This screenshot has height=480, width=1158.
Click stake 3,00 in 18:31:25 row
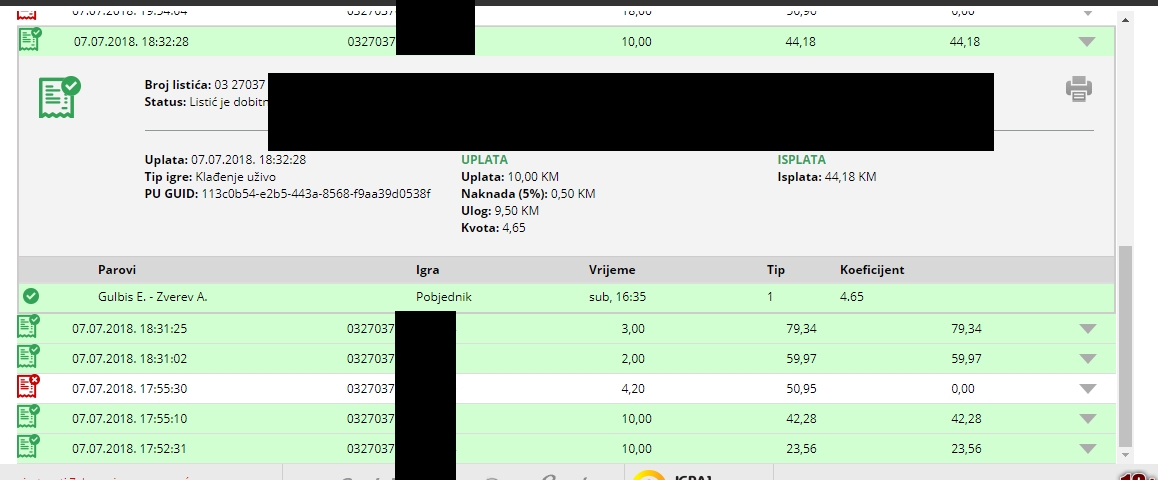pos(633,329)
